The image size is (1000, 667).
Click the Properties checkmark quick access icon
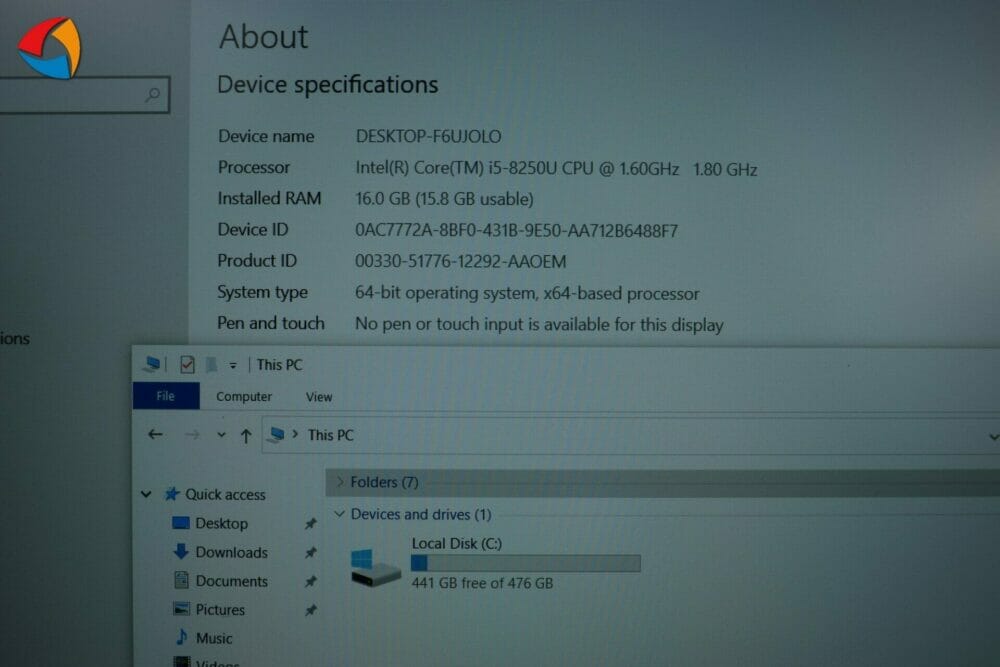point(187,364)
